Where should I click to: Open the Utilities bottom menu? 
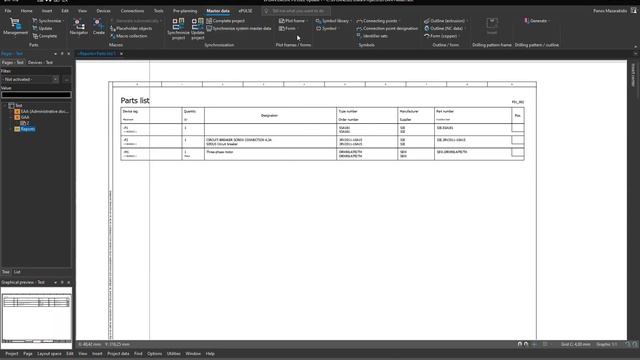pyautogui.click(x=173, y=353)
